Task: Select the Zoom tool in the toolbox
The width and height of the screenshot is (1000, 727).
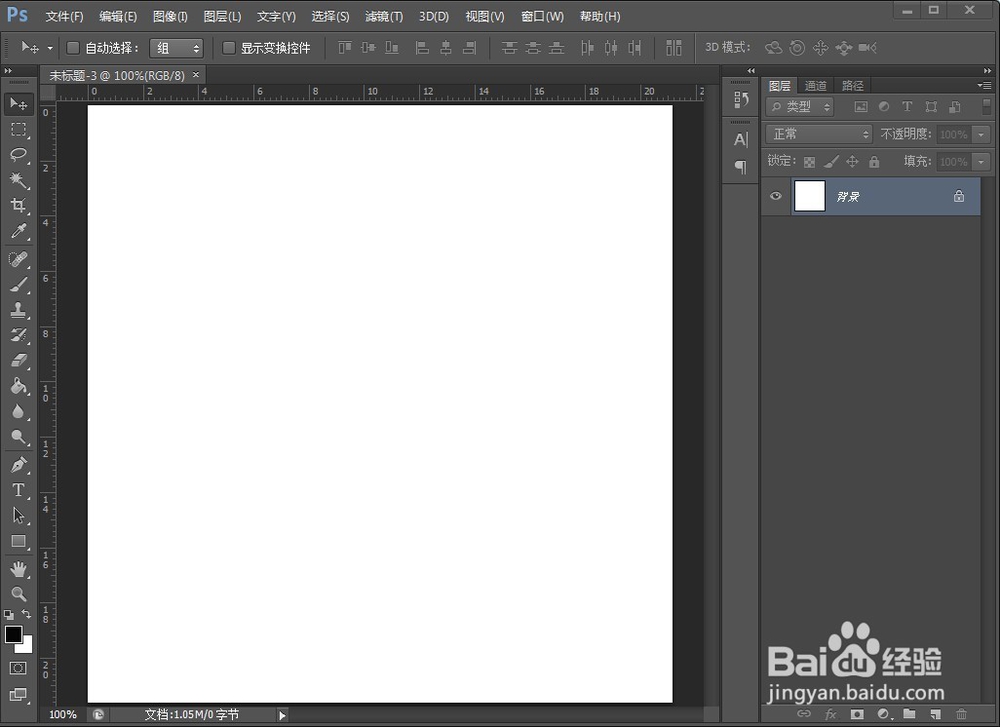Action: (18, 594)
